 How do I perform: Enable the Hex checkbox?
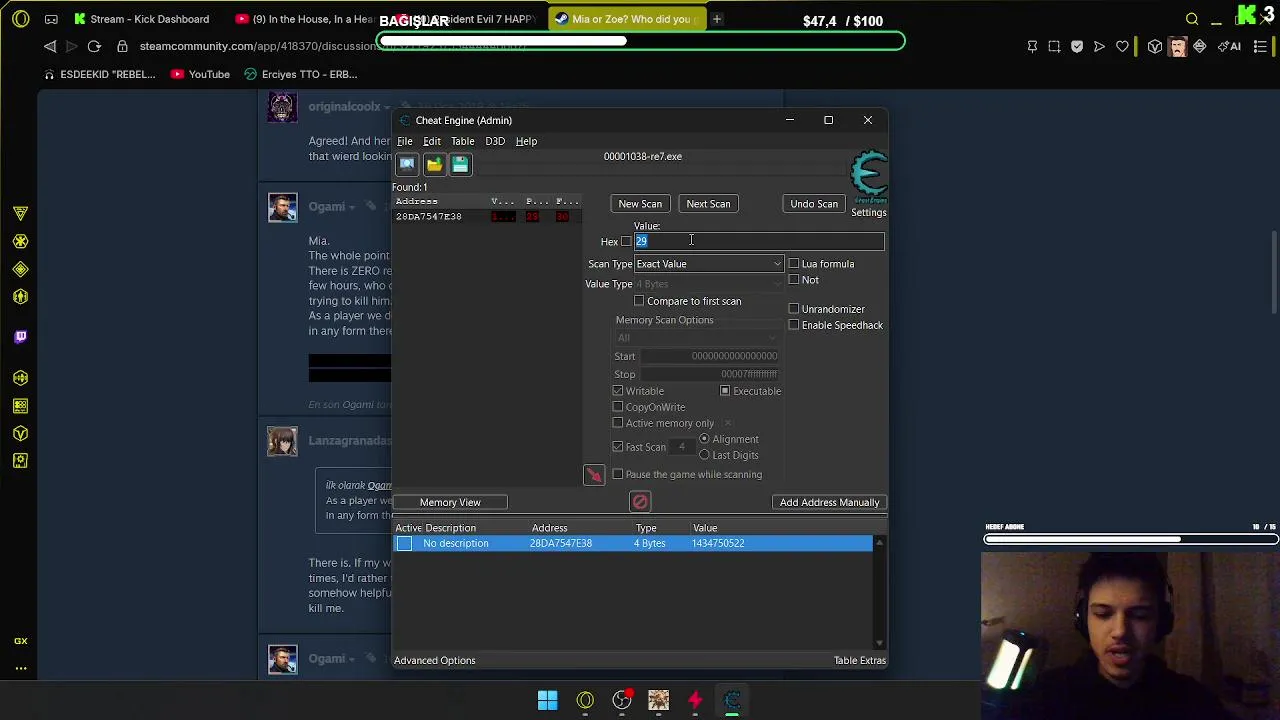[x=626, y=241]
